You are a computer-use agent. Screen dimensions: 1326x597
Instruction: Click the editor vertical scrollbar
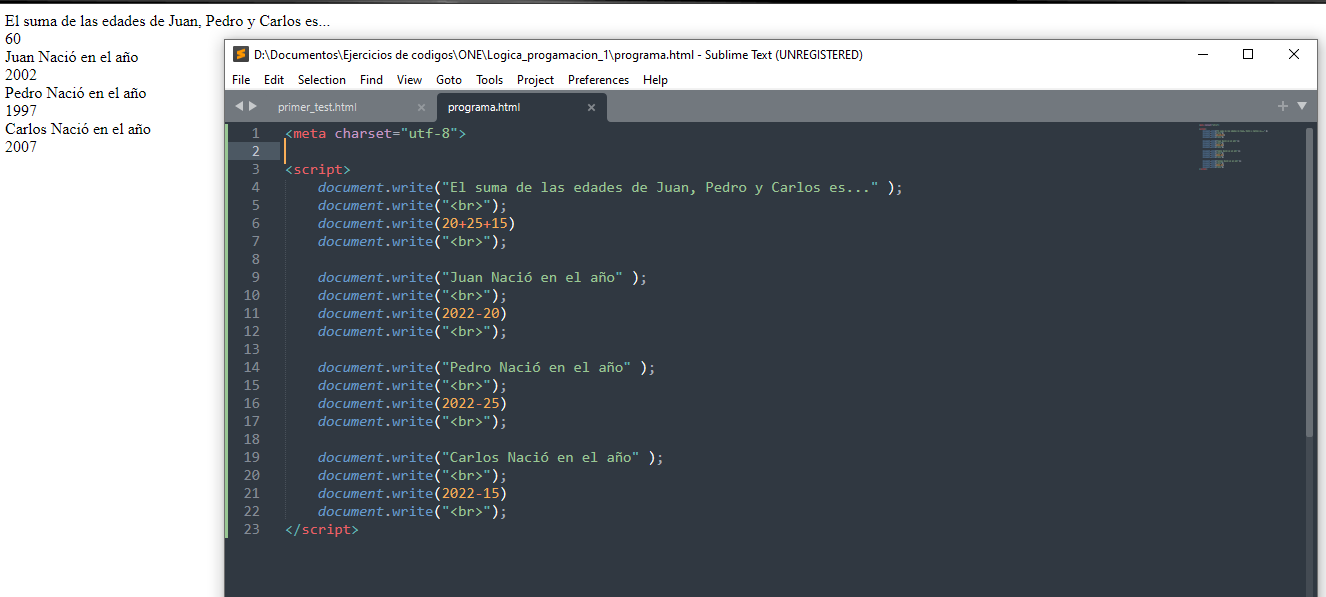1309,282
